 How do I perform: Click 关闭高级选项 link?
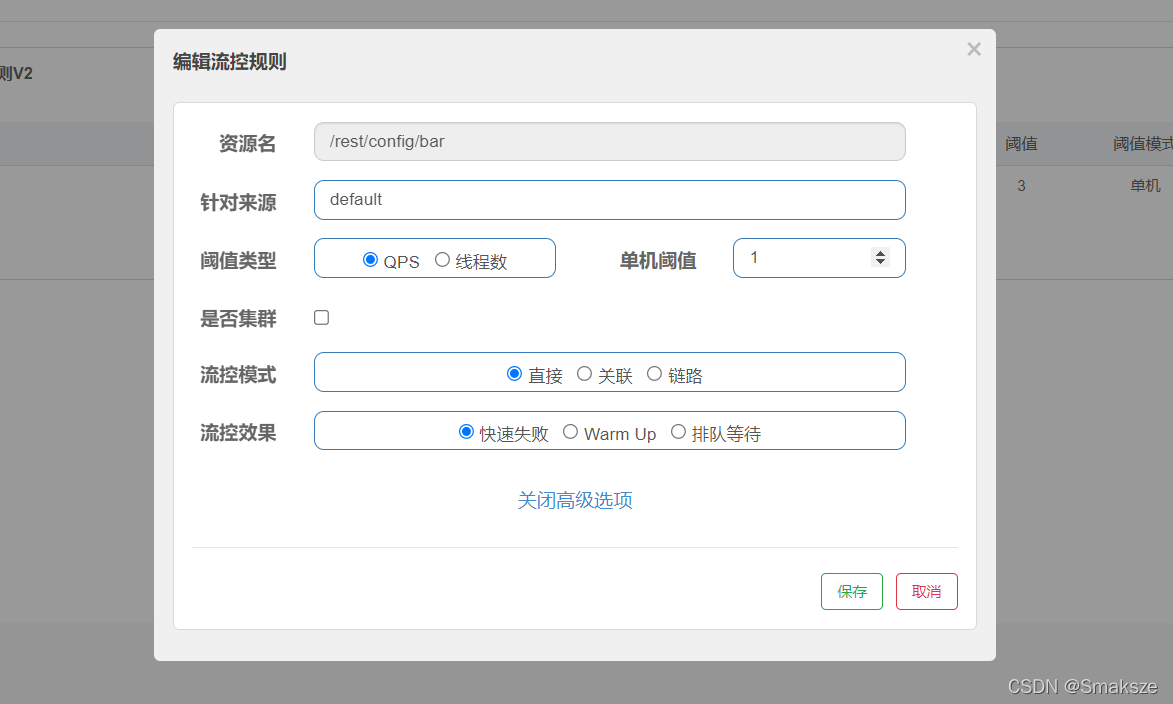pos(575,500)
